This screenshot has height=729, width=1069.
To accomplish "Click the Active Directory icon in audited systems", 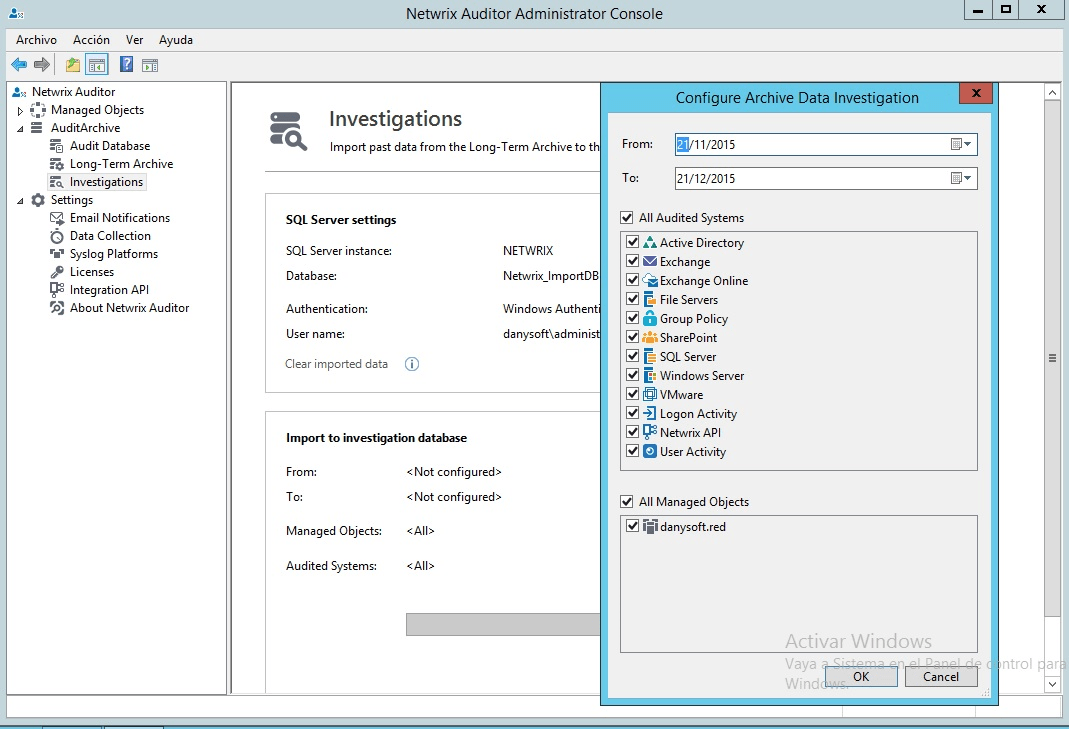I will click(650, 242).
